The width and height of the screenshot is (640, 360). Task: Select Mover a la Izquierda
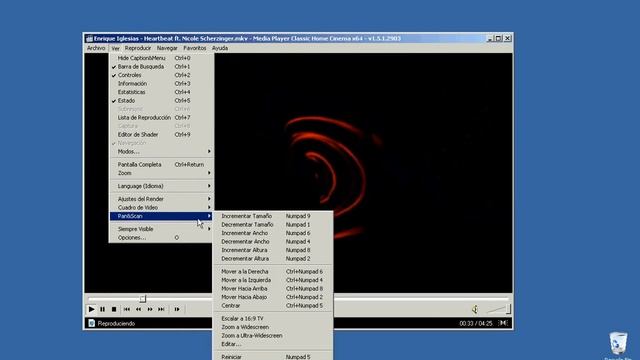[273, 280]
